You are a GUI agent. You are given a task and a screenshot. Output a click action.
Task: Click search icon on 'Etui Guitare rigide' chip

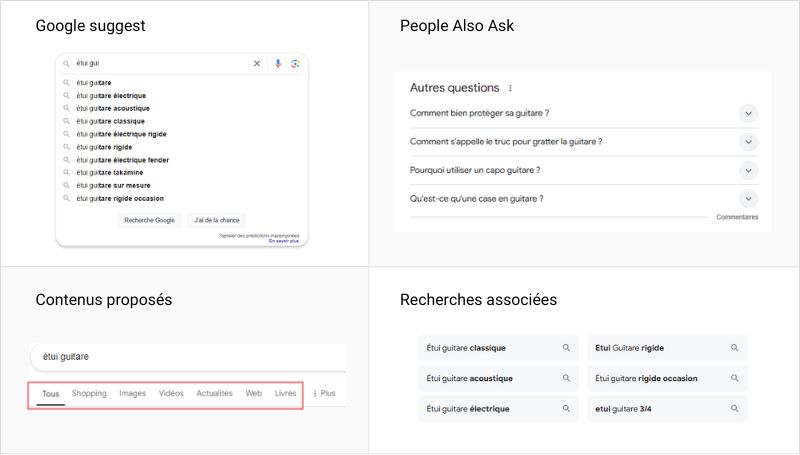(x=735, y=348)
